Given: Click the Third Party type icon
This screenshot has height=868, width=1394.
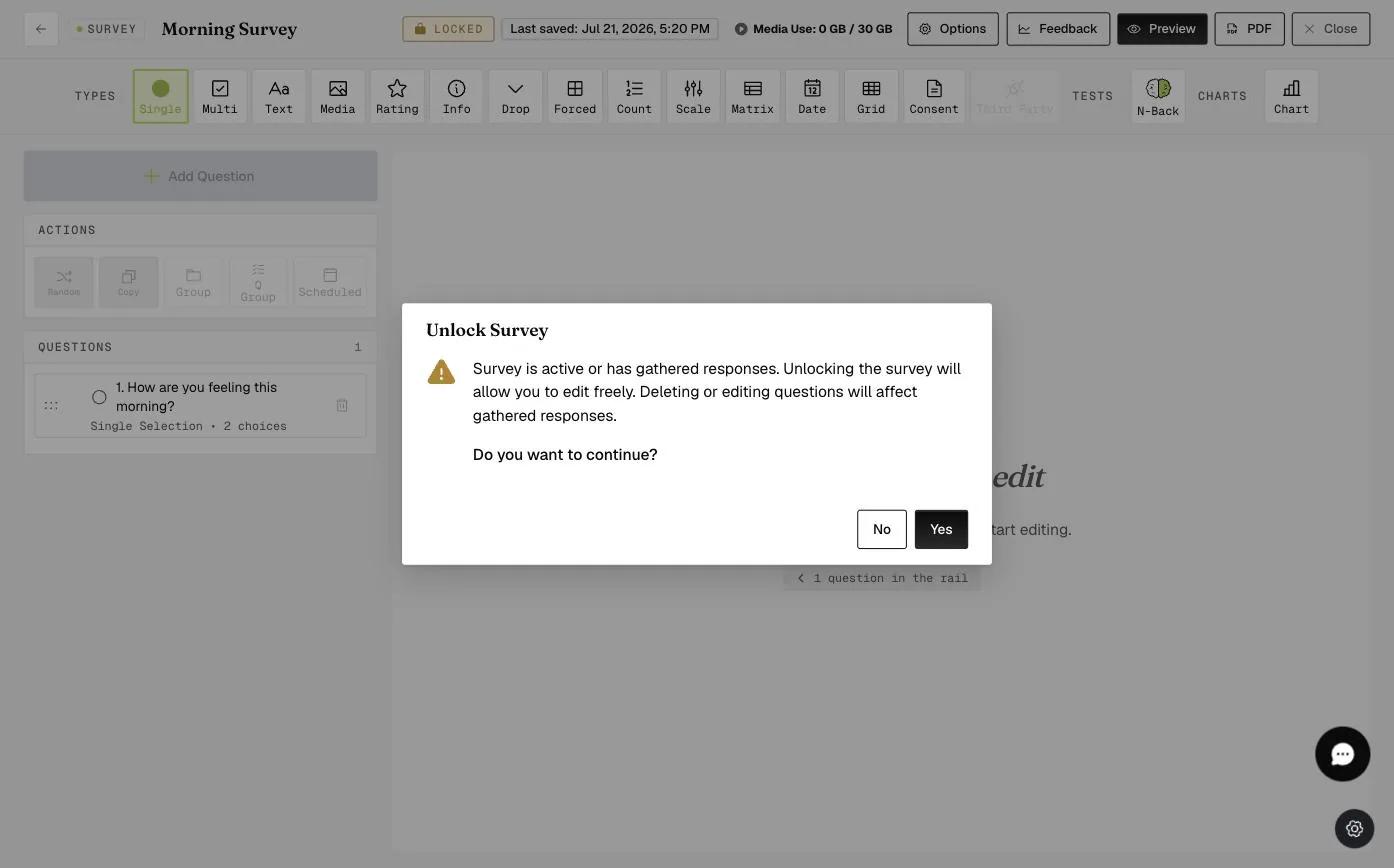Looking at the screenshot, I should (1014, 96).
